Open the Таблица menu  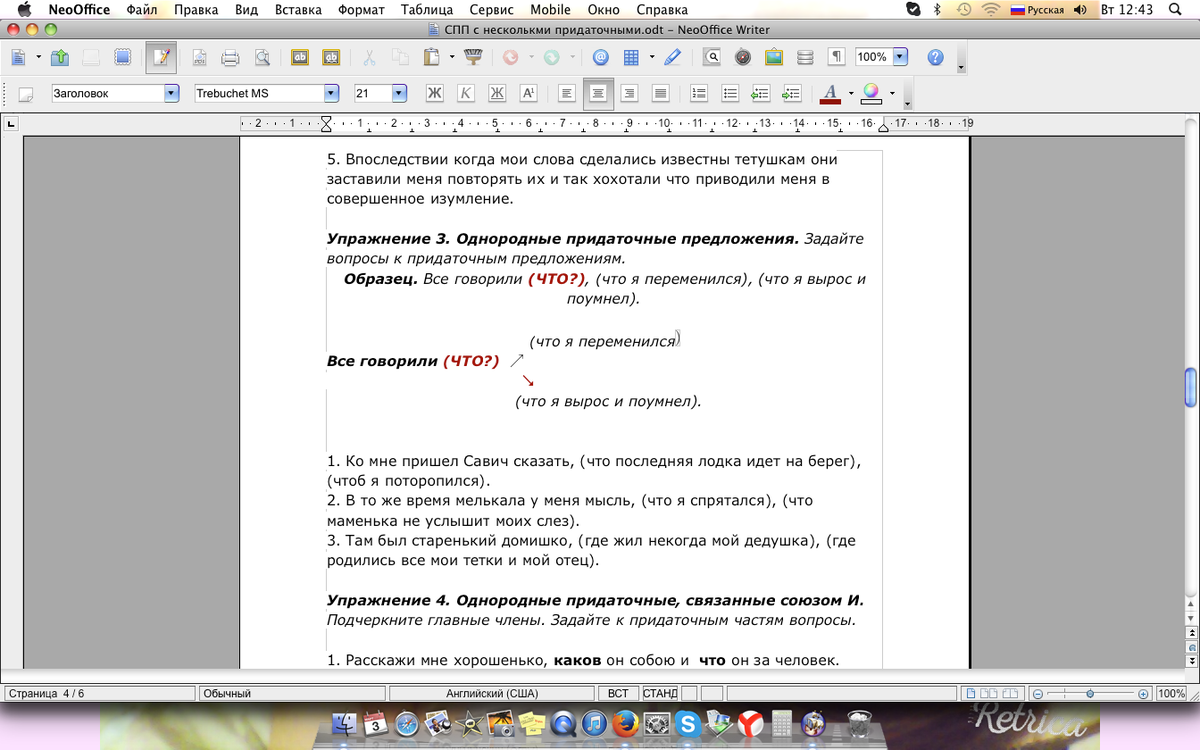(x=426, y=9)
